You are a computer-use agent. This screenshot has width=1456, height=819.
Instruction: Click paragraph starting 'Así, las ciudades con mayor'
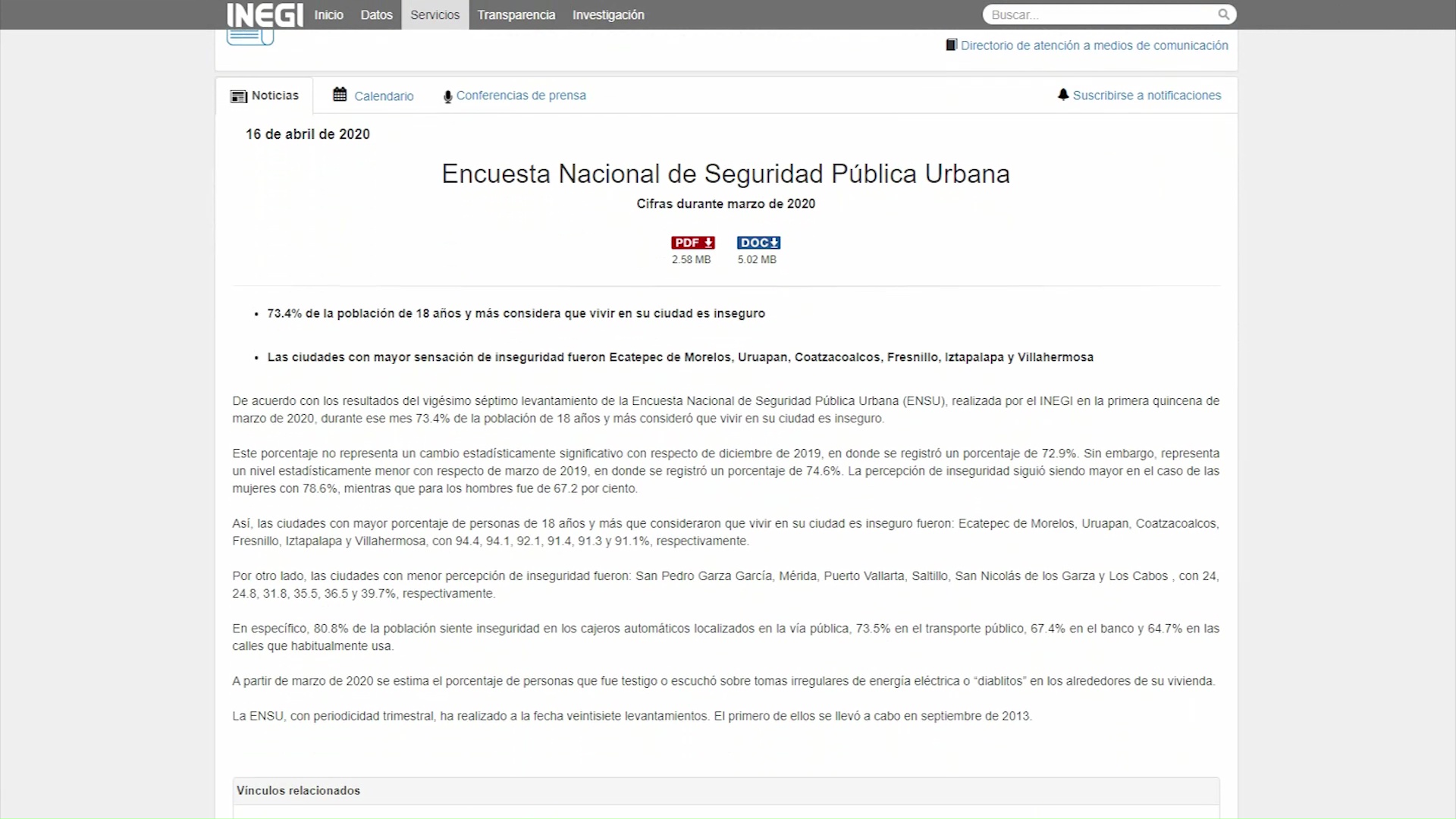coord(726,532)
